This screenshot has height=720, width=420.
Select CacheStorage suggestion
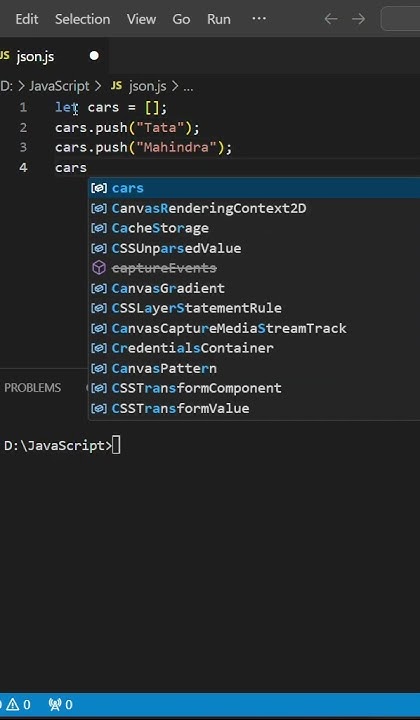tap(254, 228)
